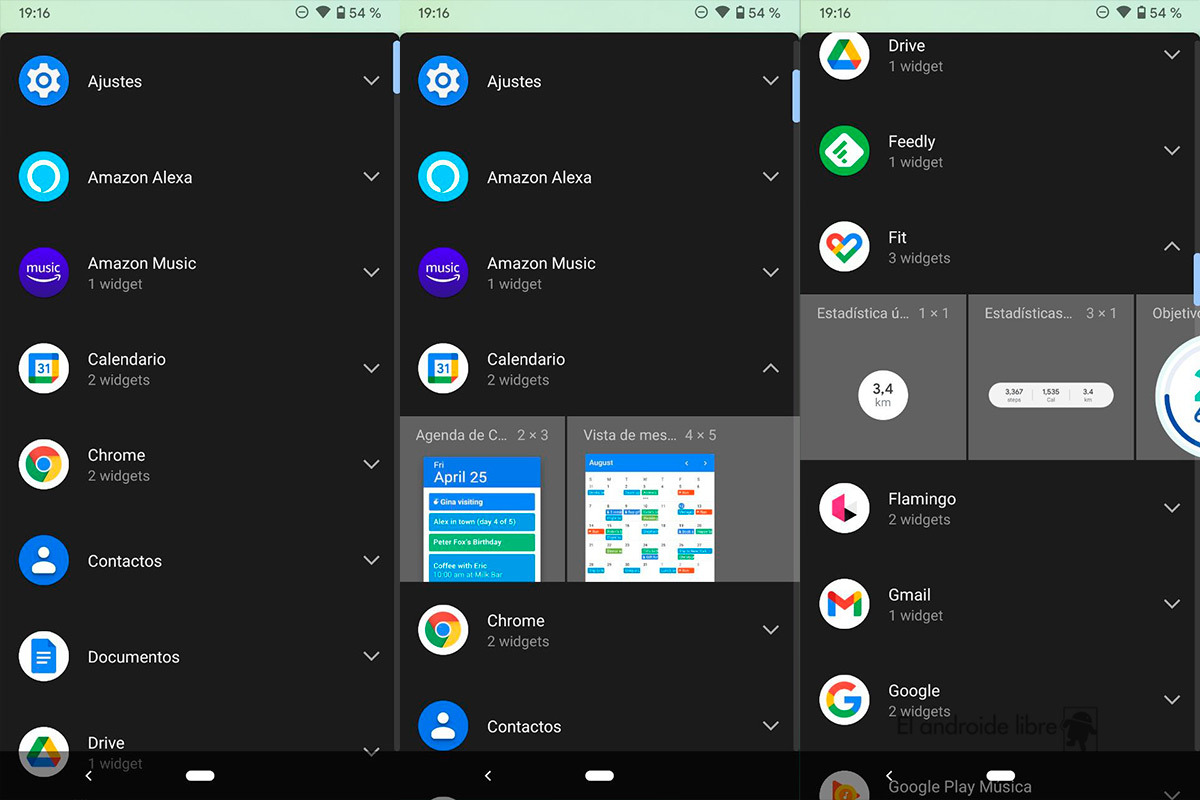The image size is (1200, 800).
Task: Tap the "Feedly" label
Action: coord(912,141)
